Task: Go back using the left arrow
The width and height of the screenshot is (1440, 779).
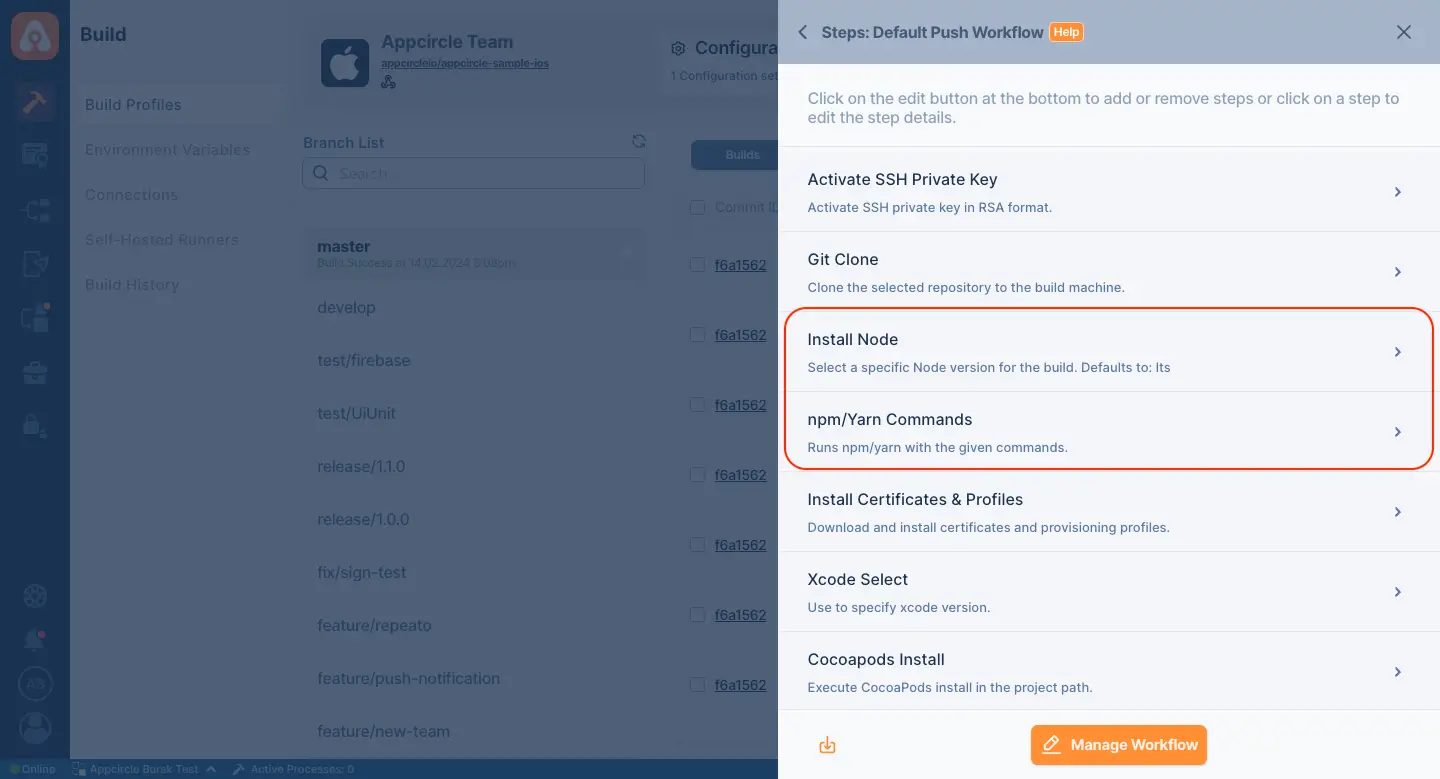Action: pos(802,32)
